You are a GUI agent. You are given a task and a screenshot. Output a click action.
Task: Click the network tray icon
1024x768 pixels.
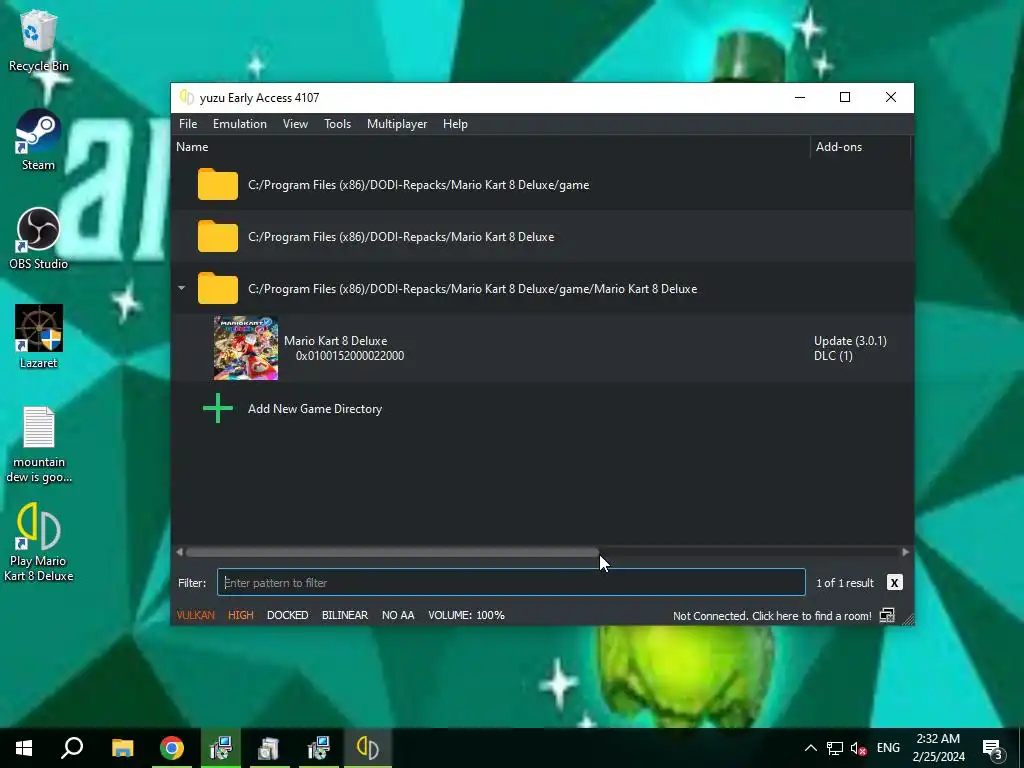(835, 748)
